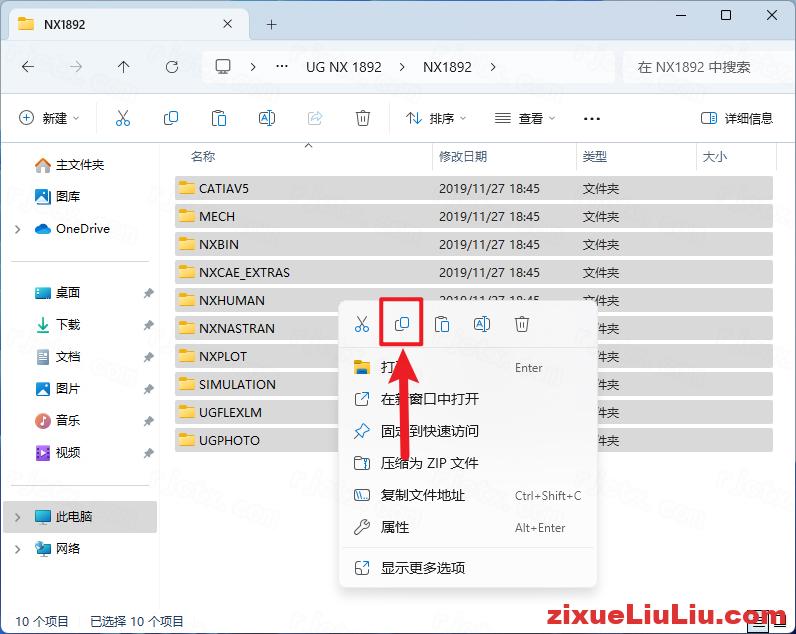This screenshot has height=634, width=796.
Task: Select the MECH folder
Action: [x=474, y=216]
